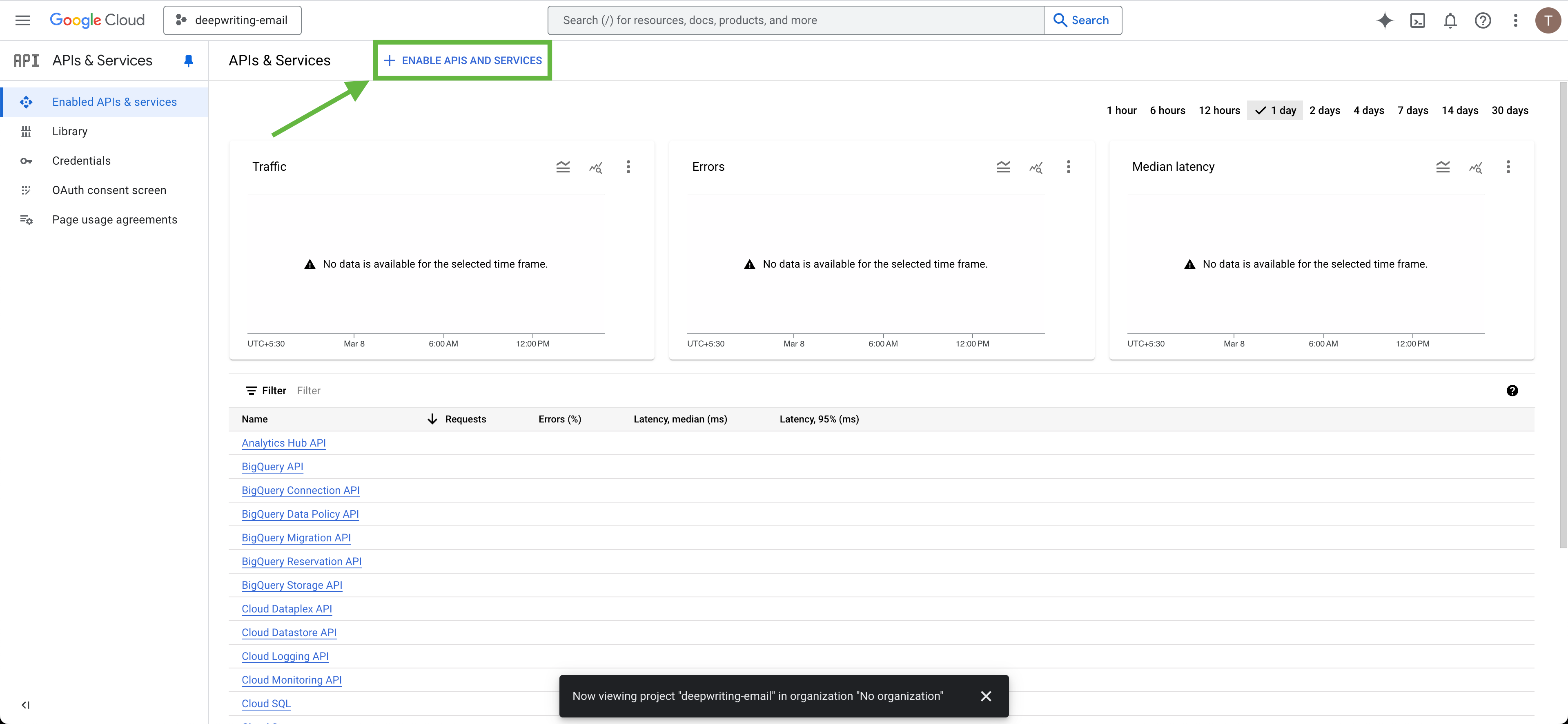Click the Google Cloud logo
1568x724 pixels.
click(x=97, y=20)
